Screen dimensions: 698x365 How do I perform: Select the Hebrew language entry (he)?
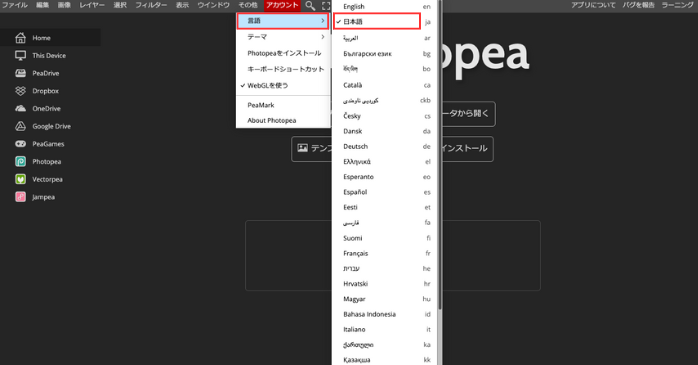click(385, 268)
